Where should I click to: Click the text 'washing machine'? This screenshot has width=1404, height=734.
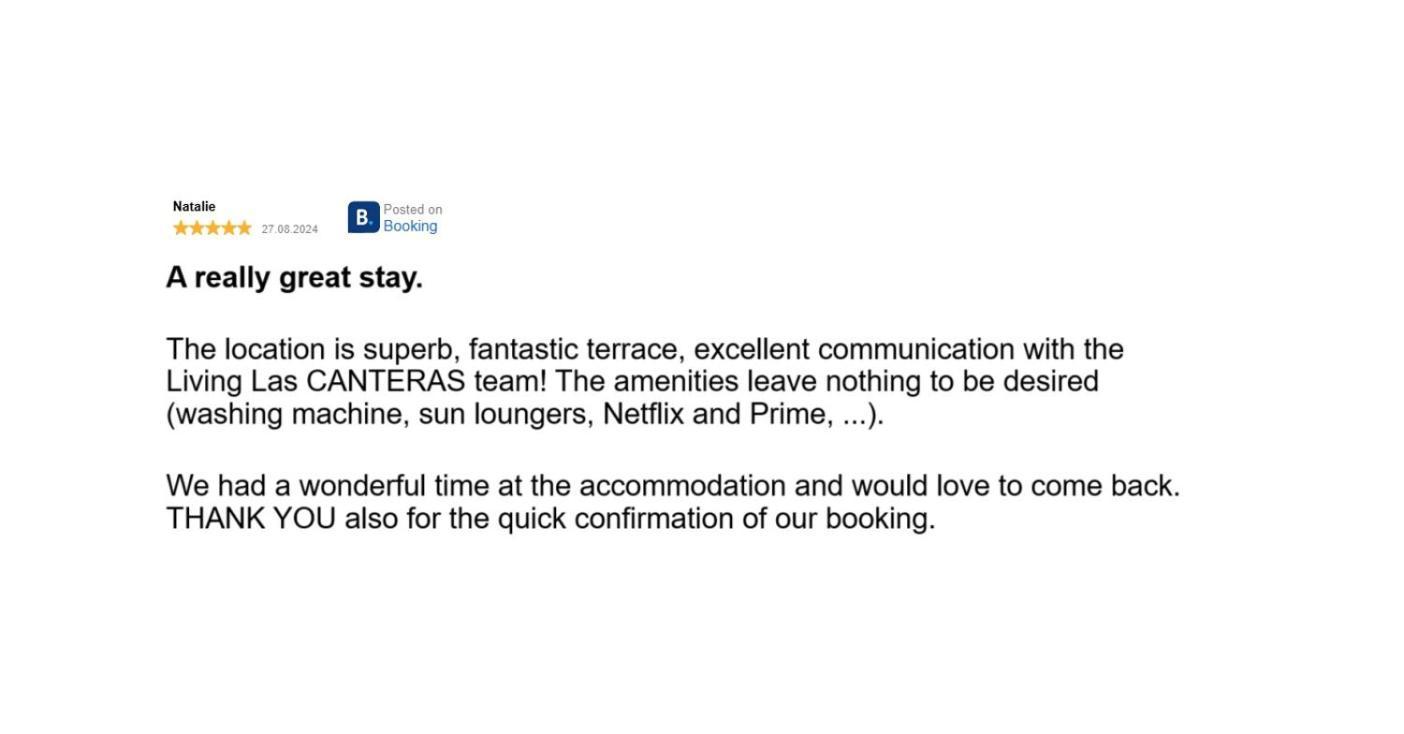click(288, 414)
